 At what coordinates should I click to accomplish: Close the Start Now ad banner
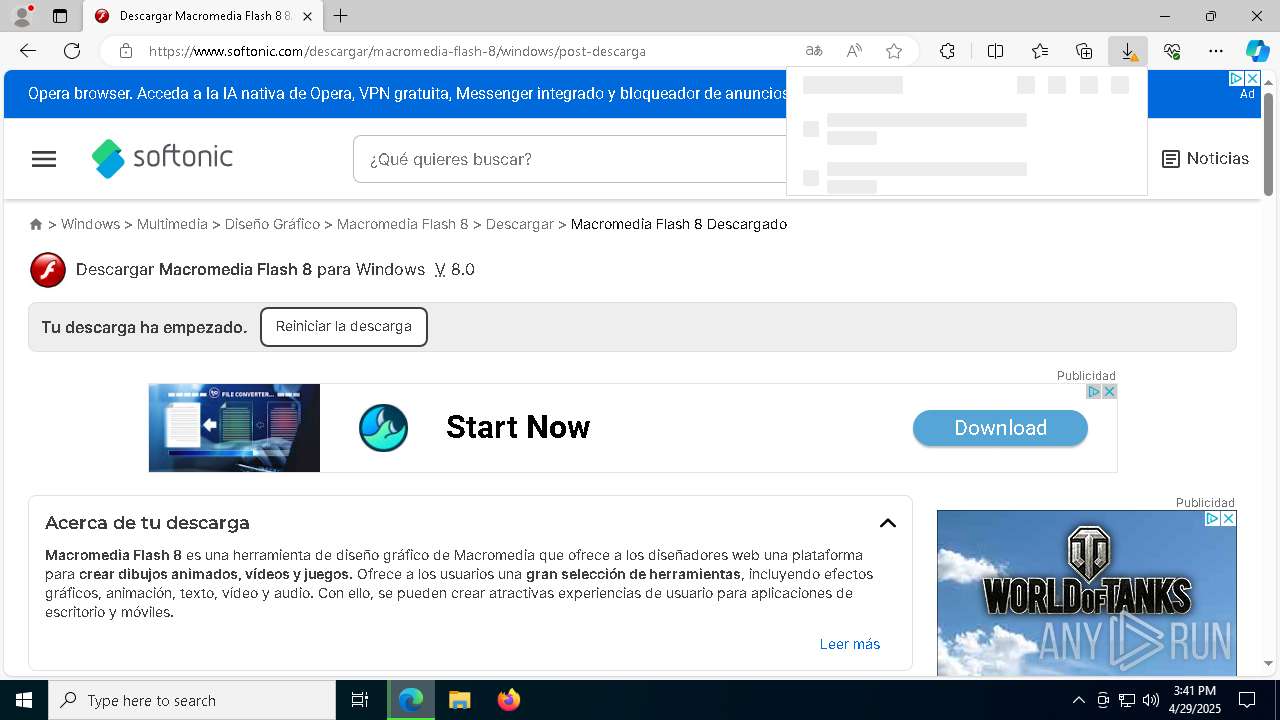1109,391
